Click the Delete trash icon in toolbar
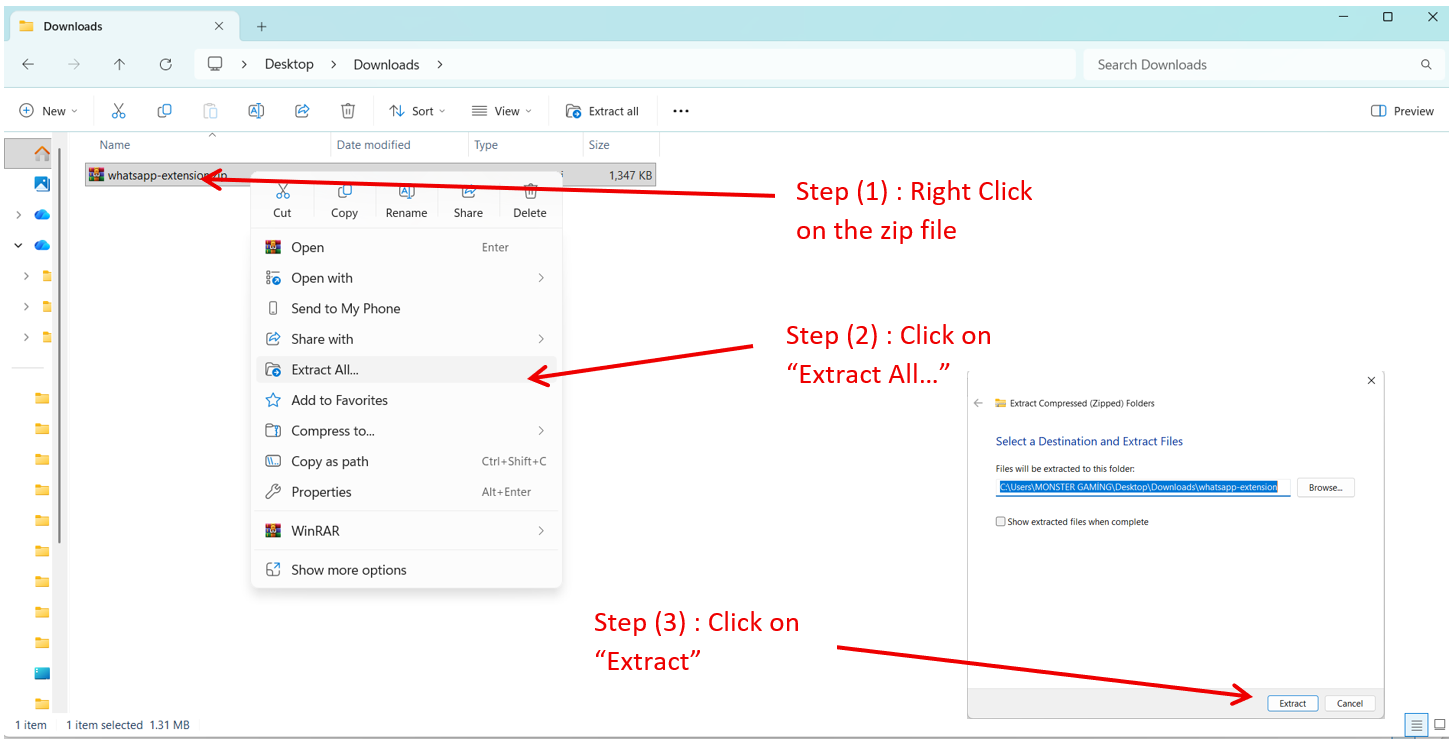 click(x=347, y=111)
